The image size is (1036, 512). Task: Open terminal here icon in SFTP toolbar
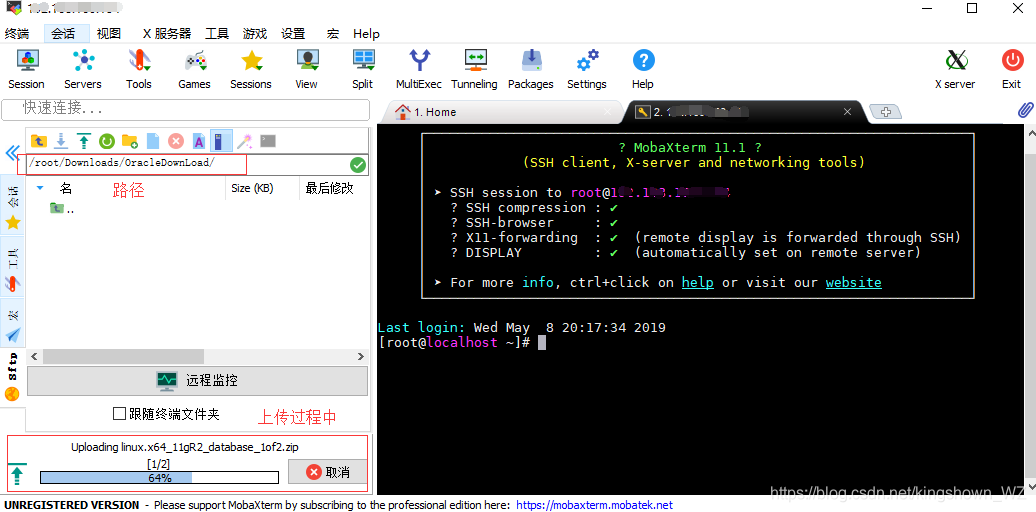pos(268,141)
